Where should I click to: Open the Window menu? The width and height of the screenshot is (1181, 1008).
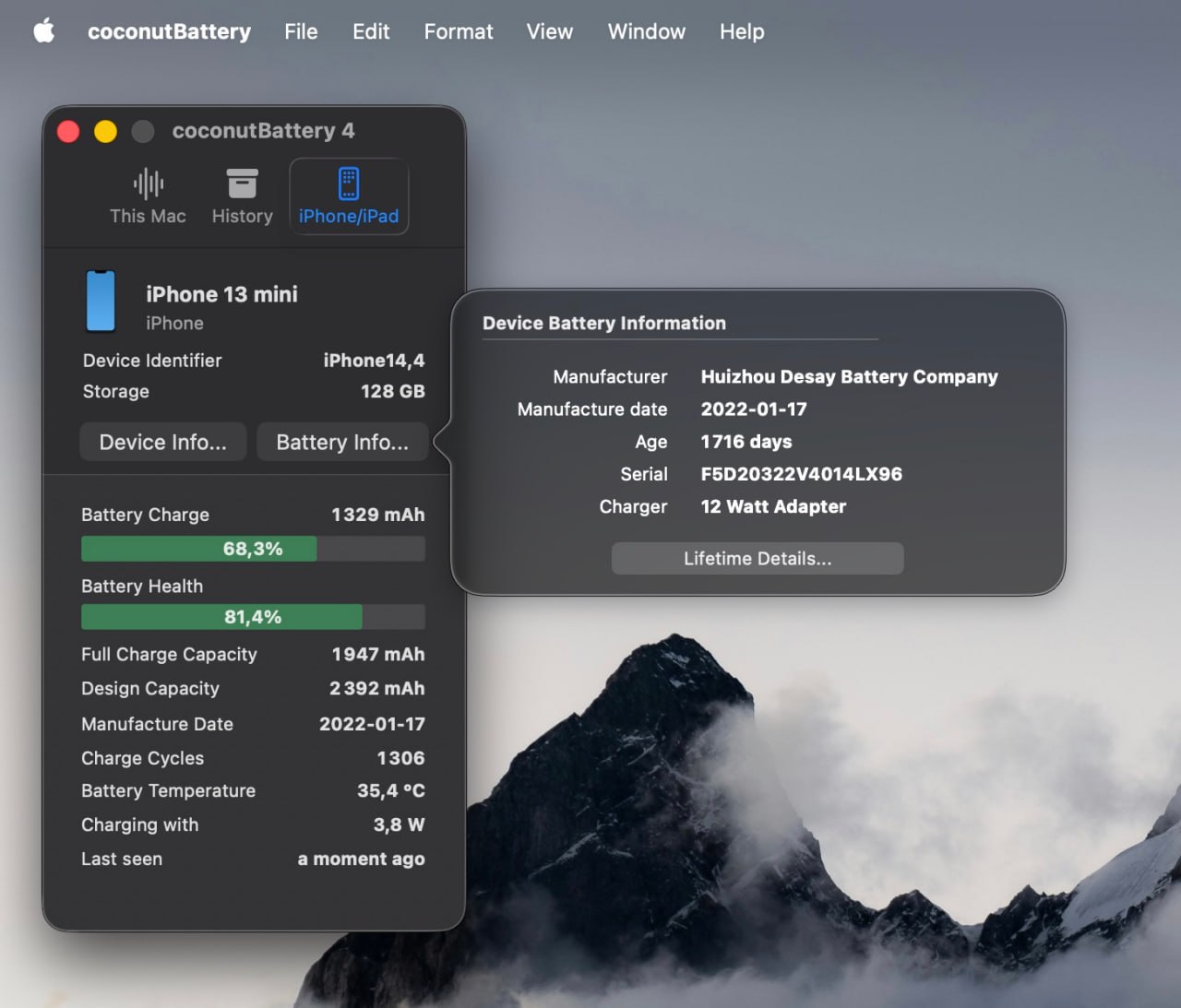tap(647, 31)
